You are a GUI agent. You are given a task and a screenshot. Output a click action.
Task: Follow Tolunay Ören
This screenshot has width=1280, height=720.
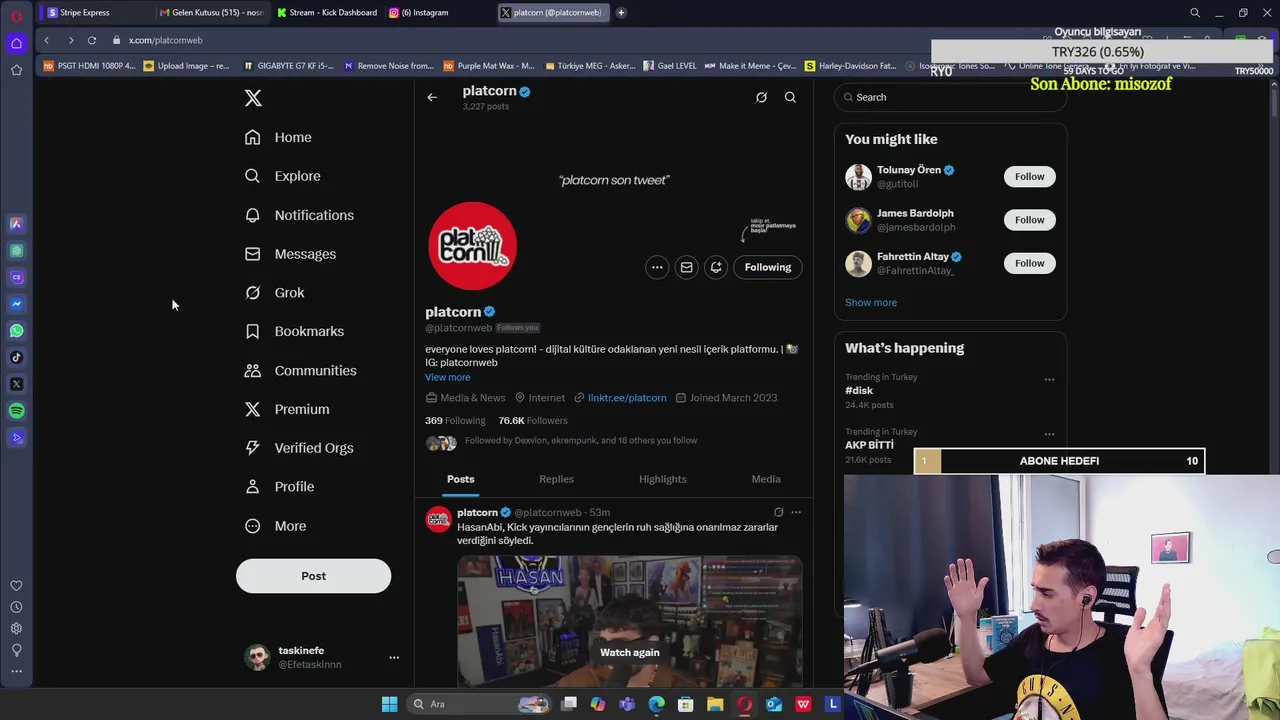[x=1029, y=177]
